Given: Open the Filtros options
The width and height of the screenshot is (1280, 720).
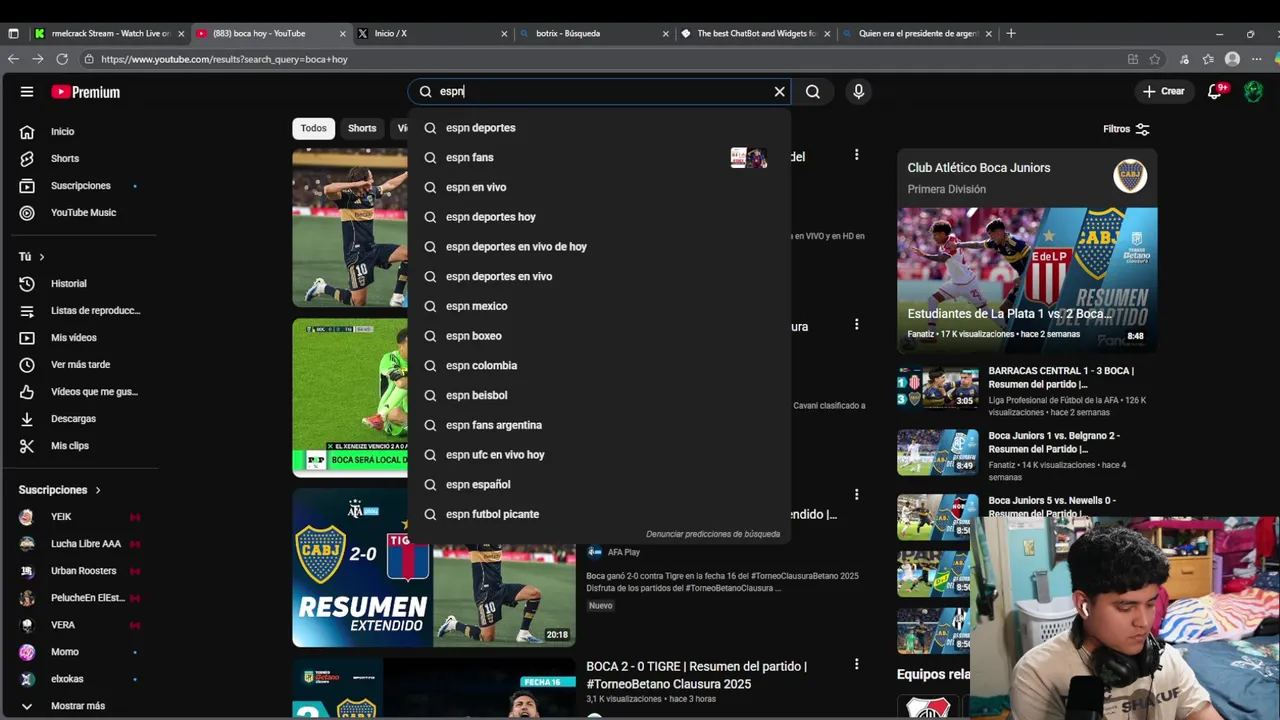Looking at the screenshot, I should coord(1126,129).
